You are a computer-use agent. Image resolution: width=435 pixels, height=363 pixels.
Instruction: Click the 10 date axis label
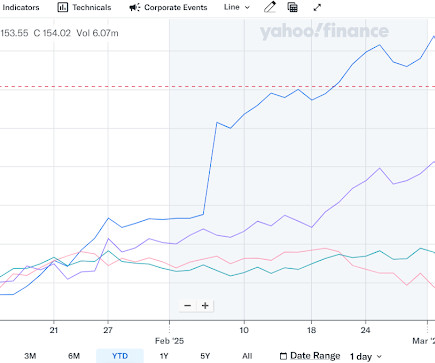coord(244,330)
